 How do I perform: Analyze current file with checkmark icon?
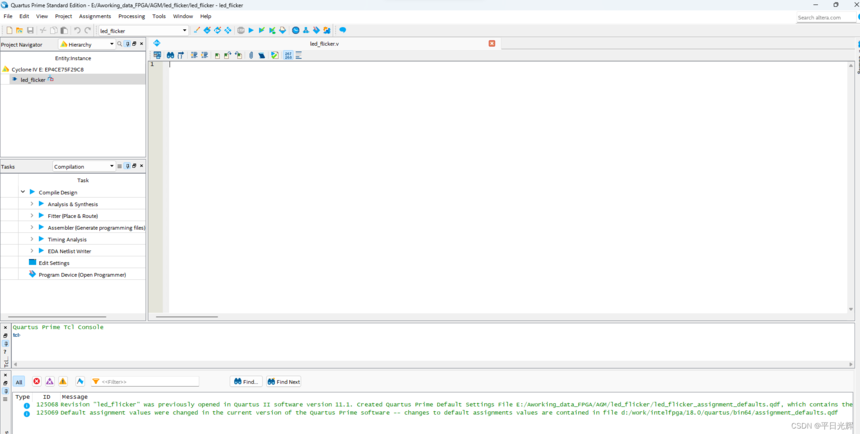pos(275,55)
